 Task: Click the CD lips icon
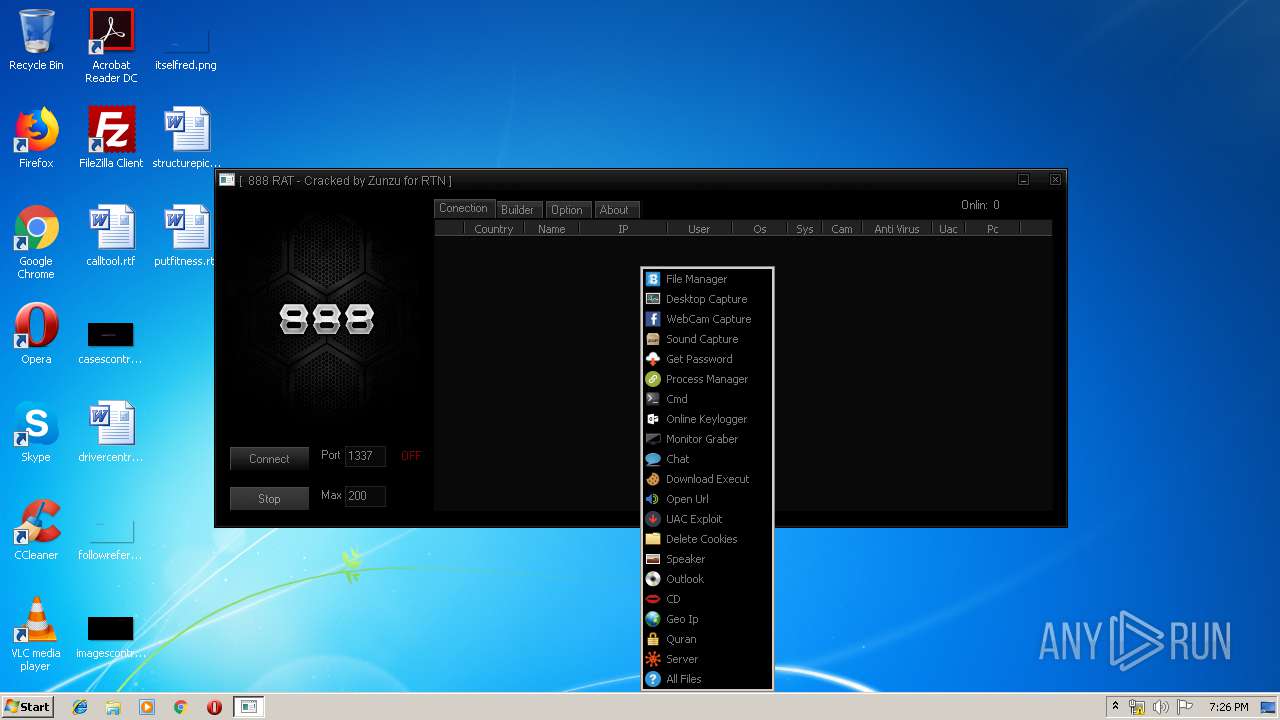coord(653,599)
